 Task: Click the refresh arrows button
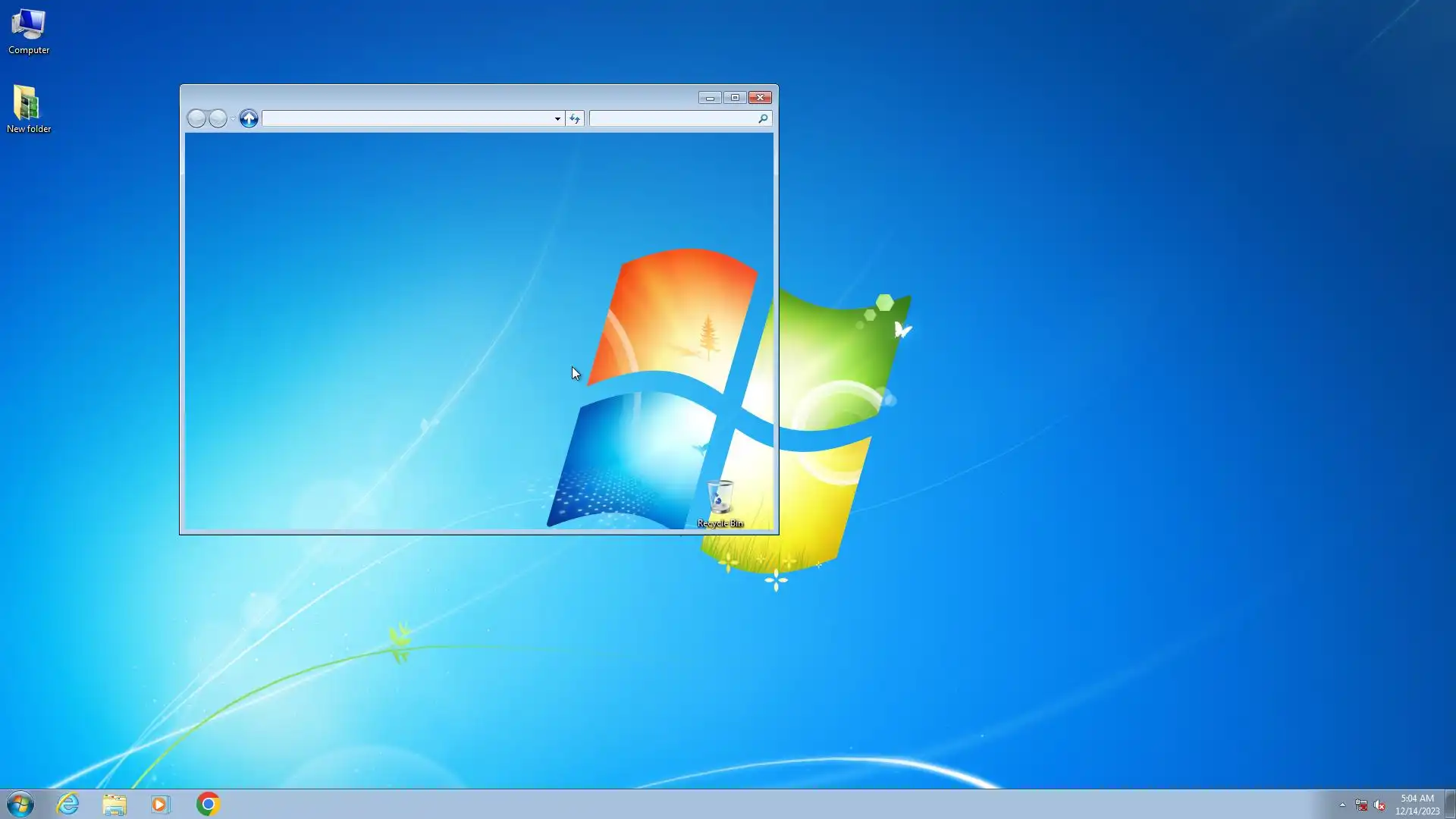[575, 118]
